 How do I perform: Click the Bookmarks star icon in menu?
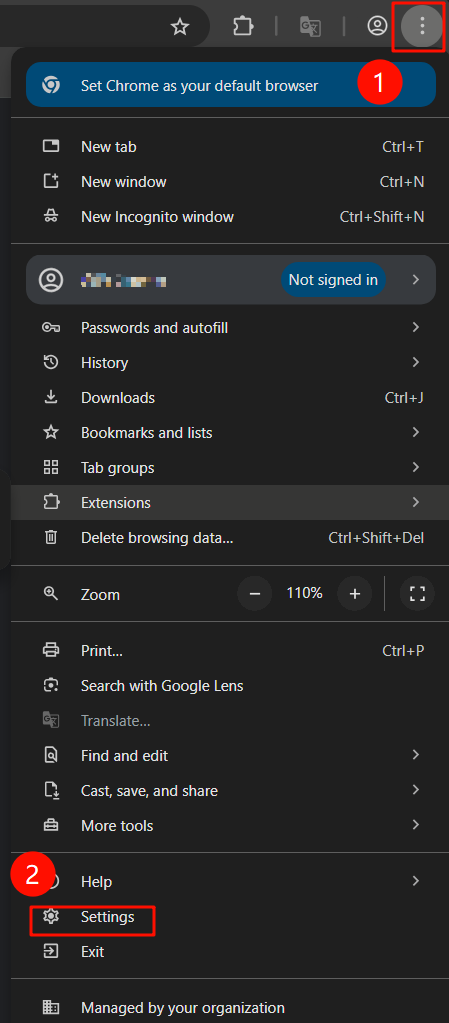(x=51, y=433)
